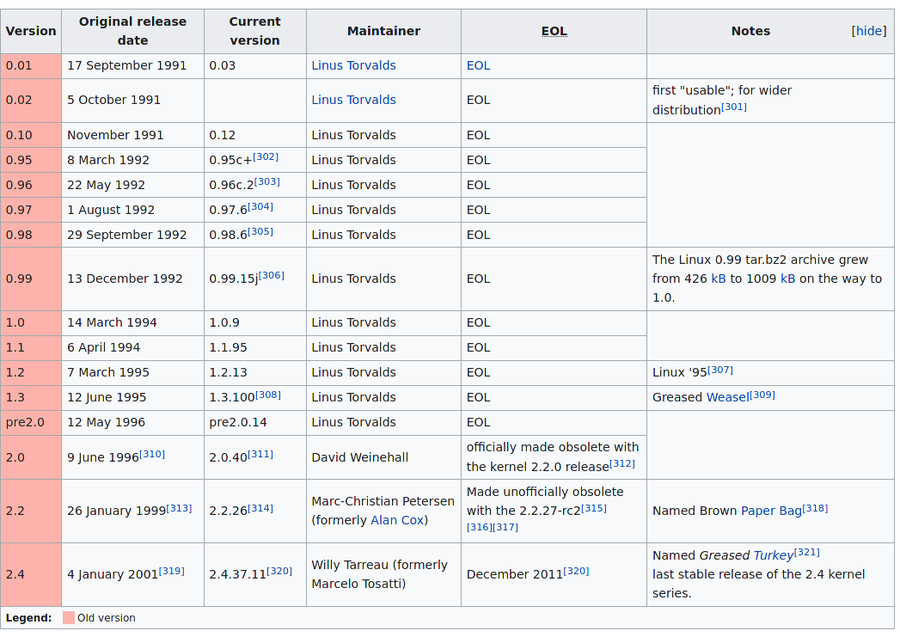The image size is (900, 637).
Task: Select the 0.99 version cell
Action: (31, 279)
